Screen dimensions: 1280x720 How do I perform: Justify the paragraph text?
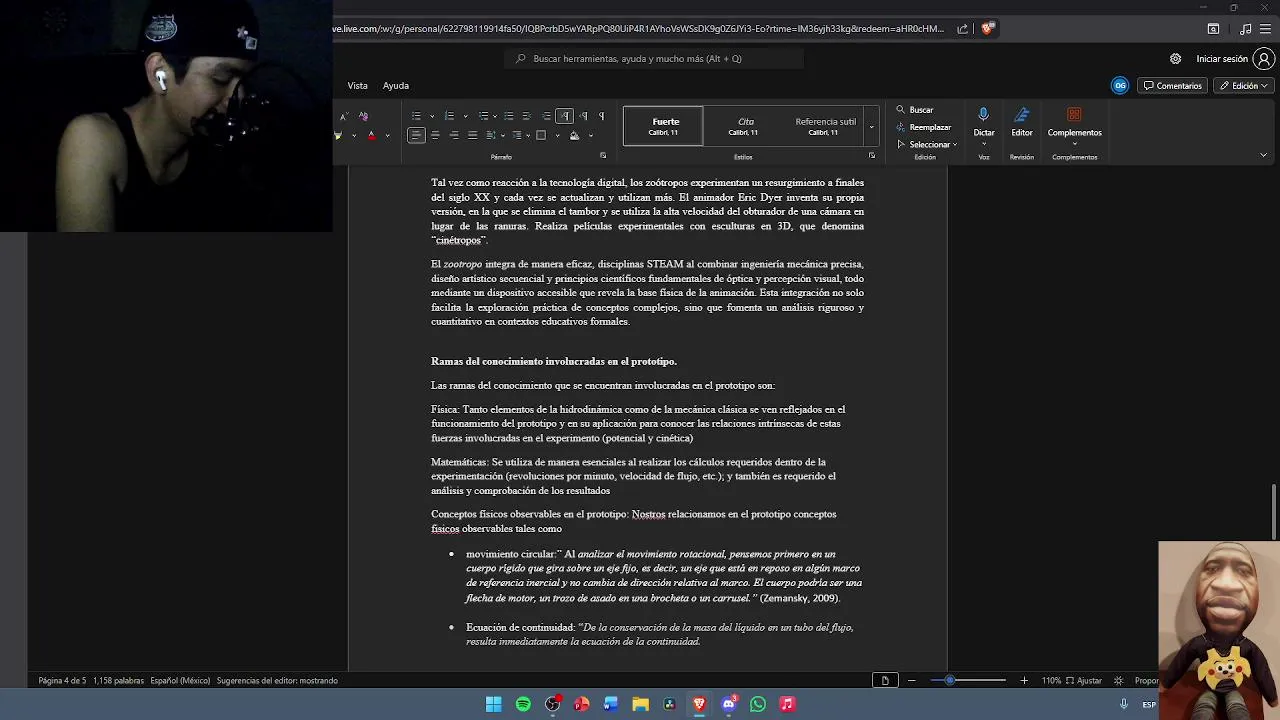coord(472,135)
